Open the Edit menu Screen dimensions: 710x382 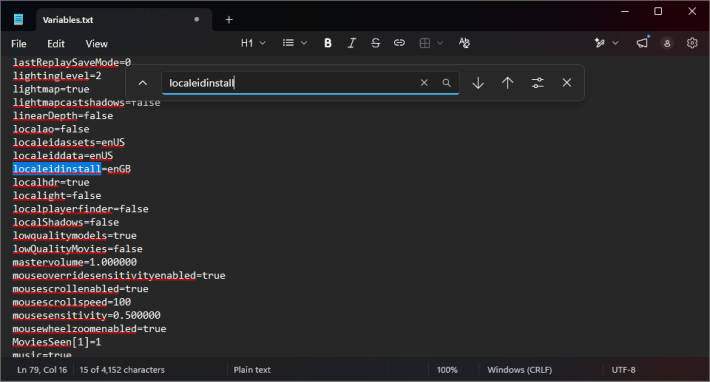point(56,44)
